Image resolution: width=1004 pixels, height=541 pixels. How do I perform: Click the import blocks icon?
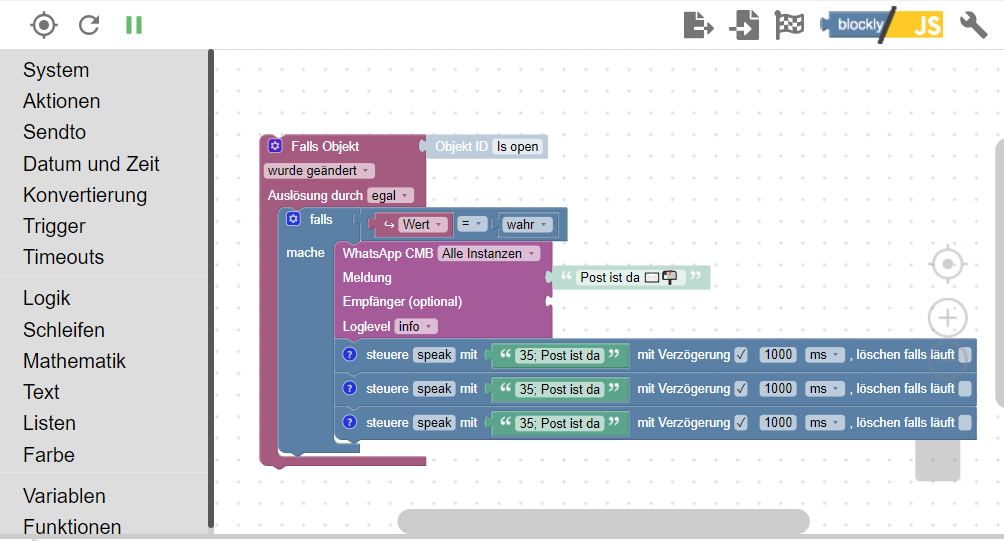click(x=744, y=25)
